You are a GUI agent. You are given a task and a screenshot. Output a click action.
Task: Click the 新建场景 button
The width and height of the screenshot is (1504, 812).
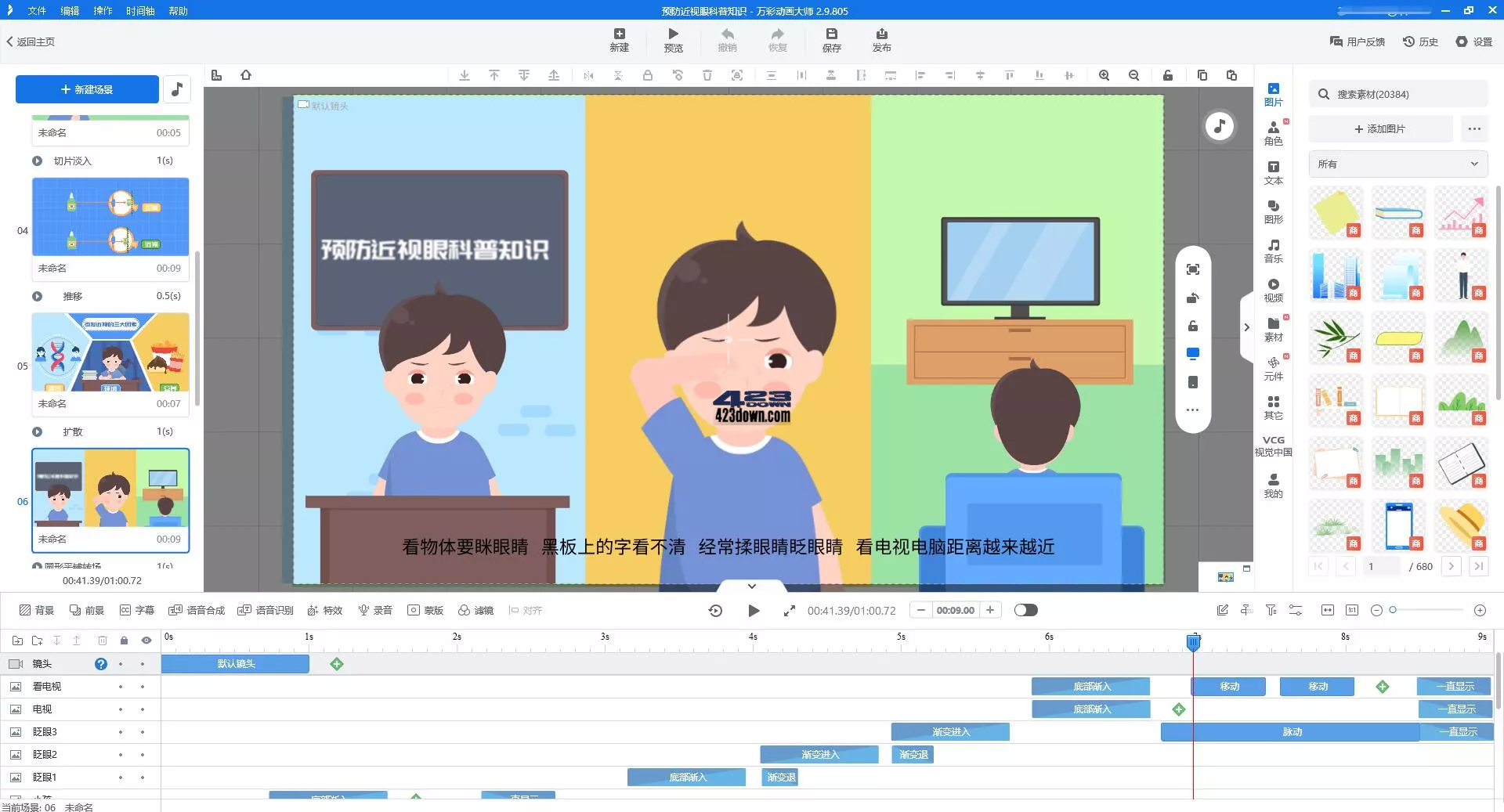pos(87,89)
